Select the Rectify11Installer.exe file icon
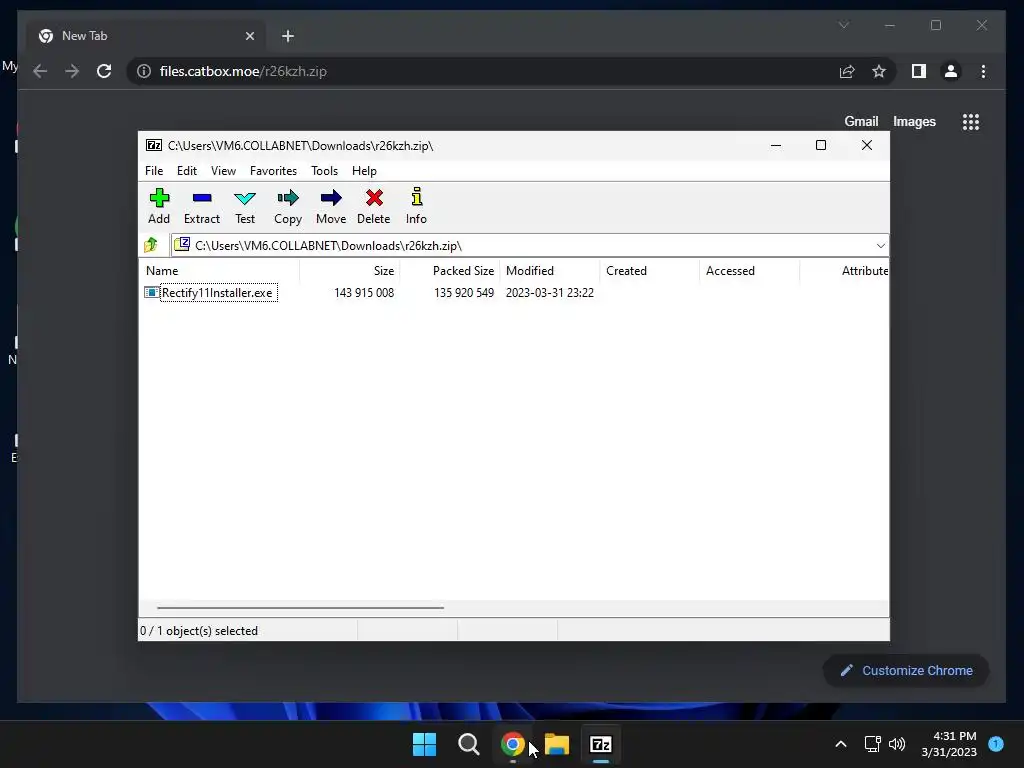This screenshot has height=768, width=1024. 152,293
